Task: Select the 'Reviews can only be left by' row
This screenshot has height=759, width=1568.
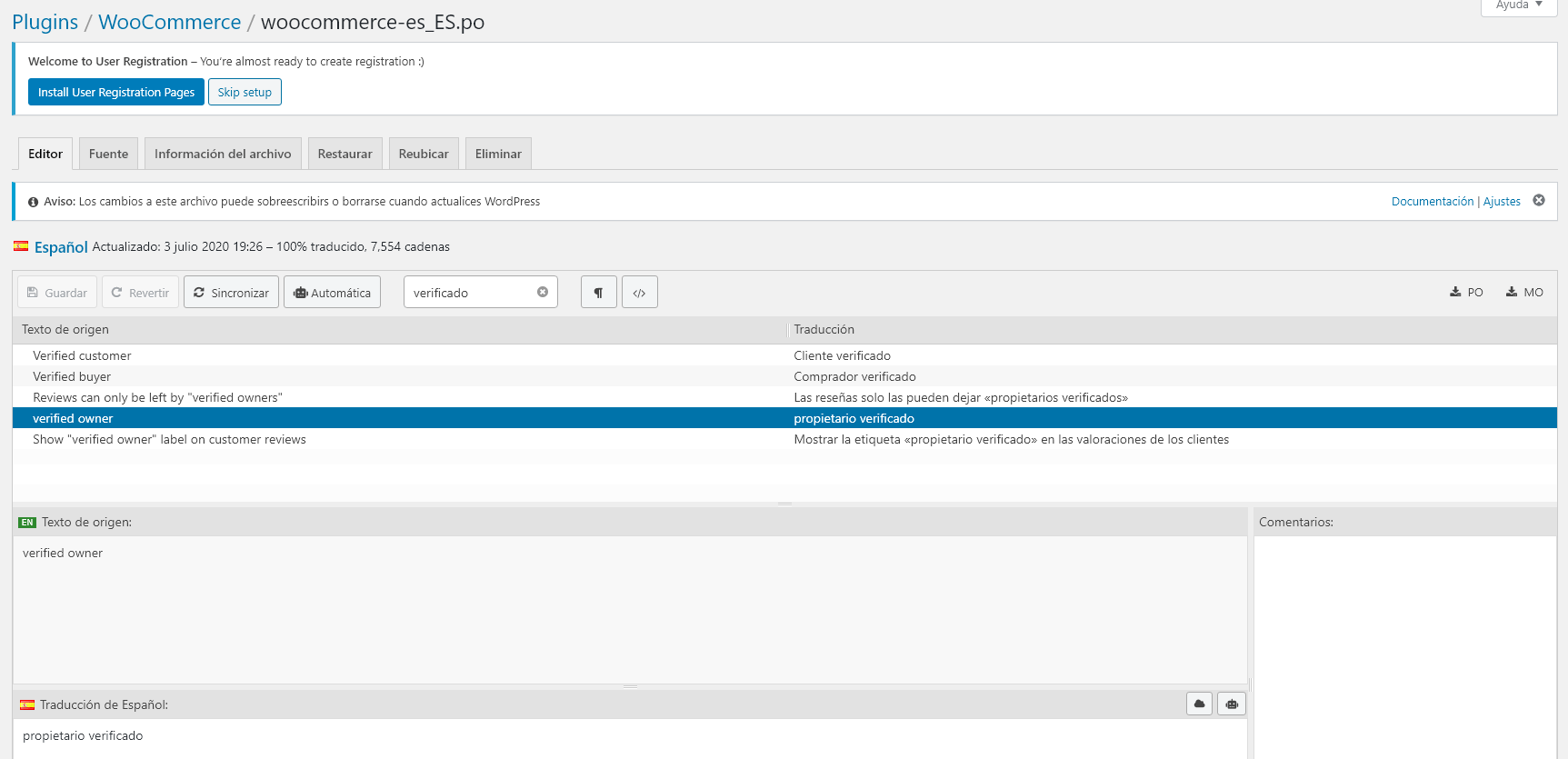Action: tap(784, 397)
